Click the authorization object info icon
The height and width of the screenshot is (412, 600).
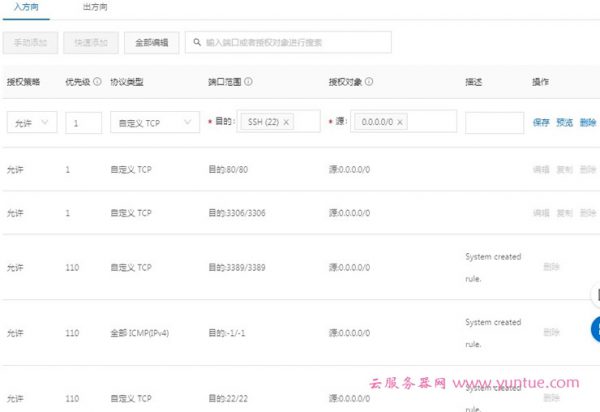369,82
